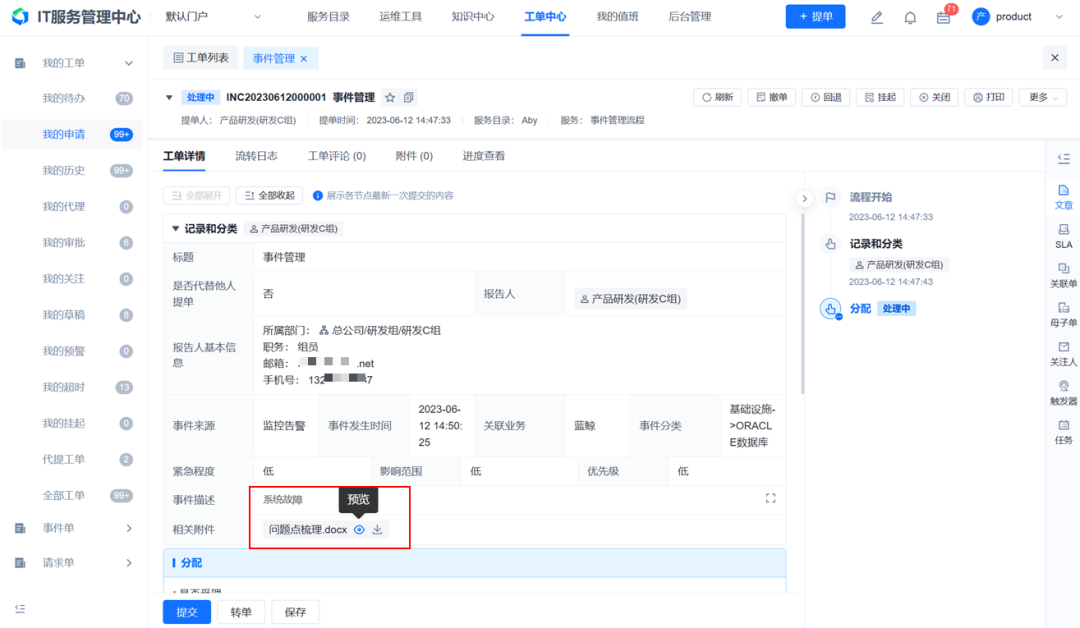This screenshot has width=1080, height=628.
Task: Open the 更多 actions dropdown
Action: 1043,98
